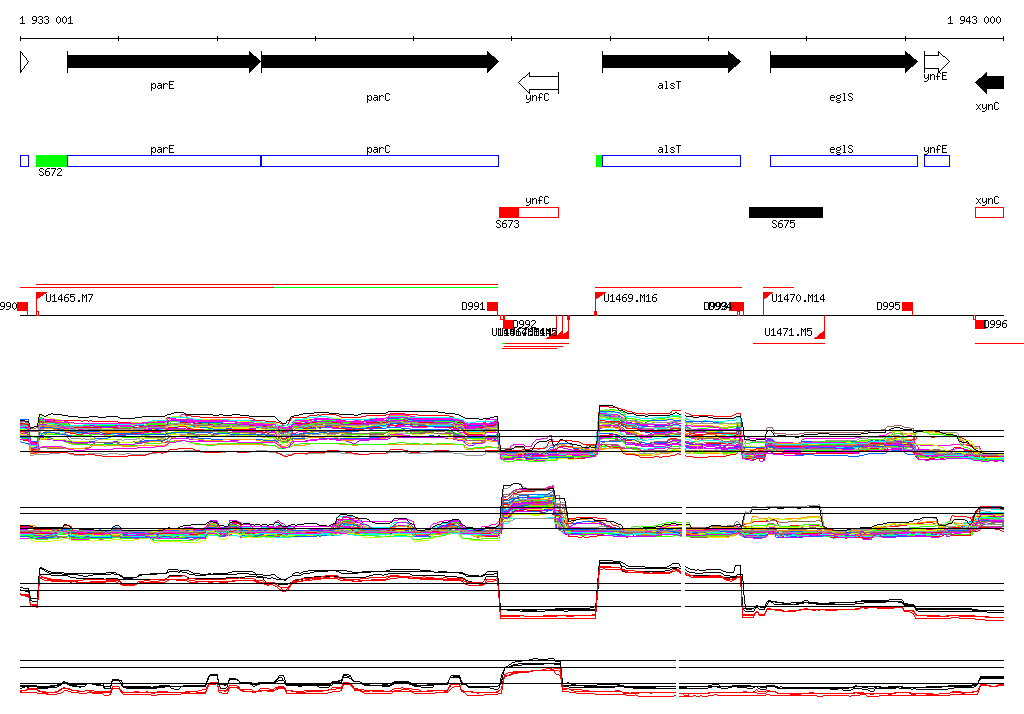The height and width of the screenshot is (714, 1024).
Task: Click the 'D995' label
Action: pos(888,306)
